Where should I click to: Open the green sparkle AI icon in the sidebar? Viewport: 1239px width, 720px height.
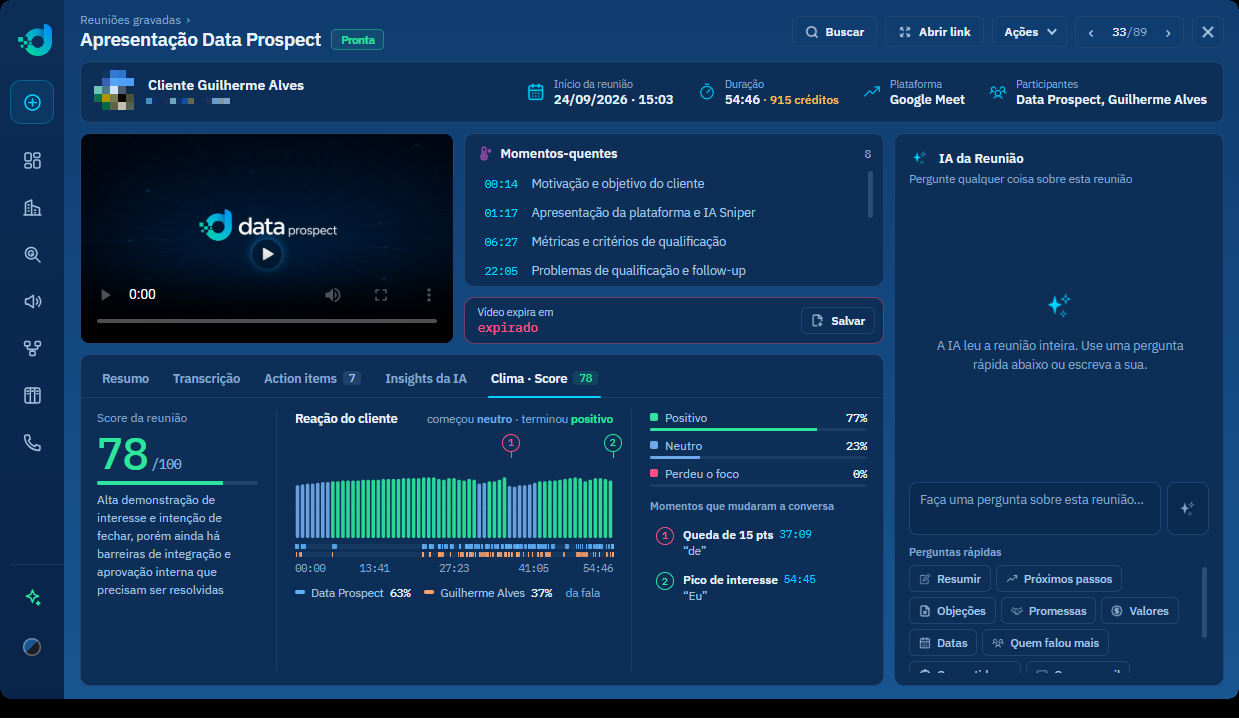click(x=32, y=597)
